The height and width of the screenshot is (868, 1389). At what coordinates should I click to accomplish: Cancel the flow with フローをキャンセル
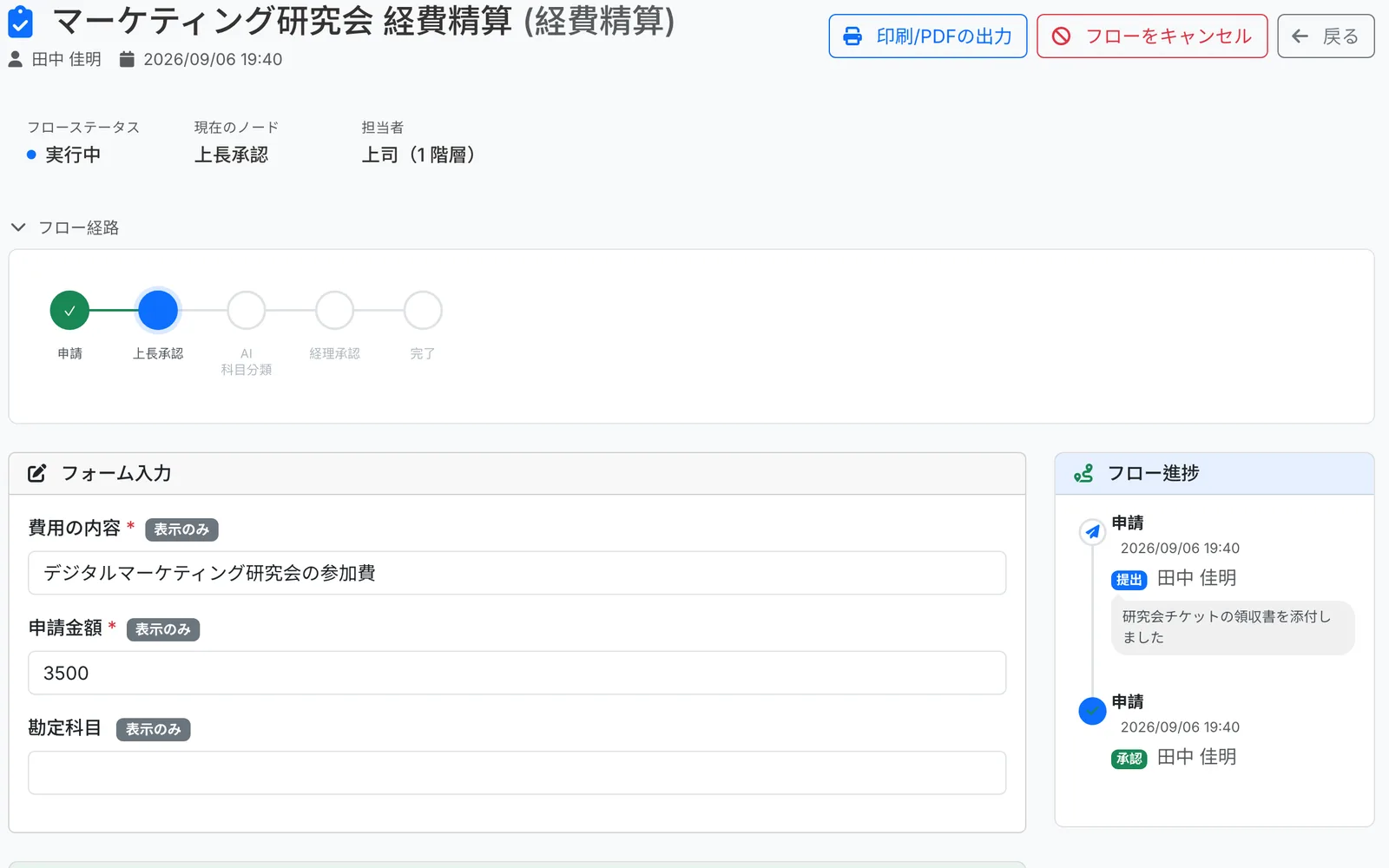coord(1152,36)
